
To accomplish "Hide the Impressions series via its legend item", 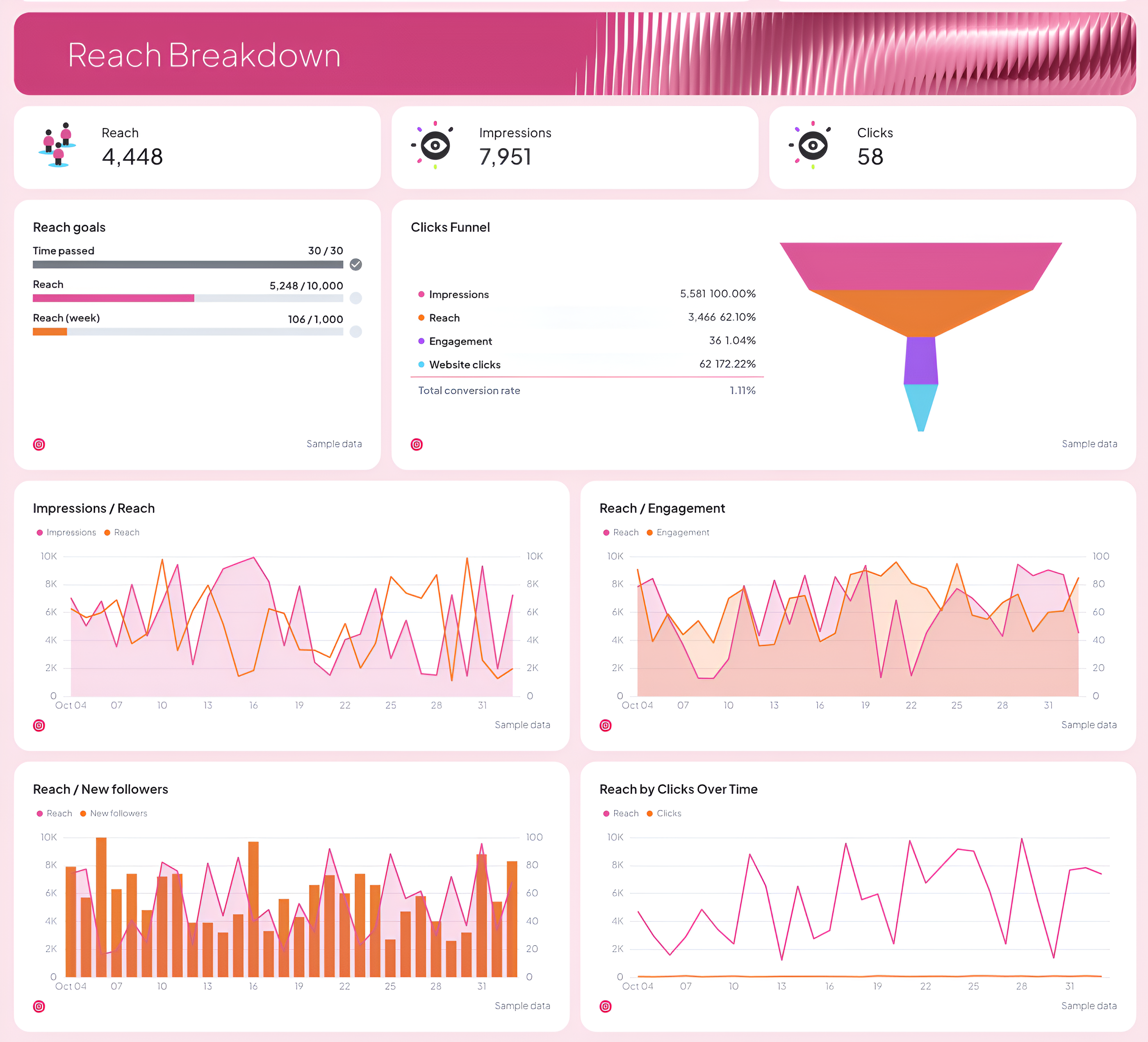I will point(66,532).
